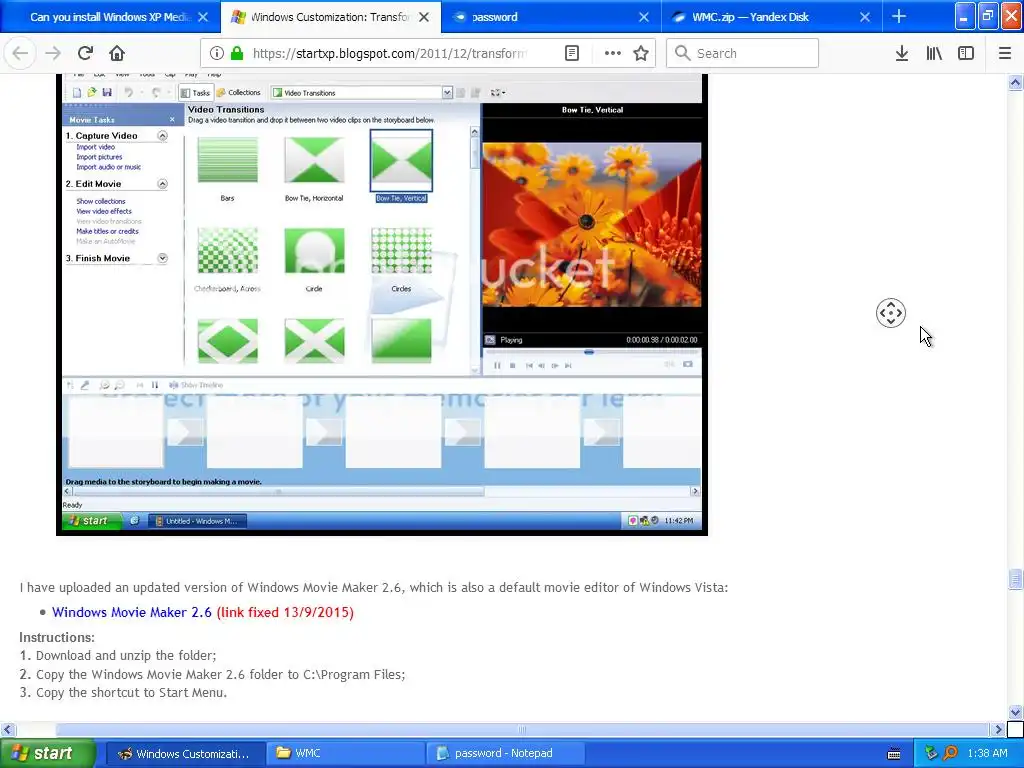Open the Library menu icon

pyautogui.click(x=934, y=53)
